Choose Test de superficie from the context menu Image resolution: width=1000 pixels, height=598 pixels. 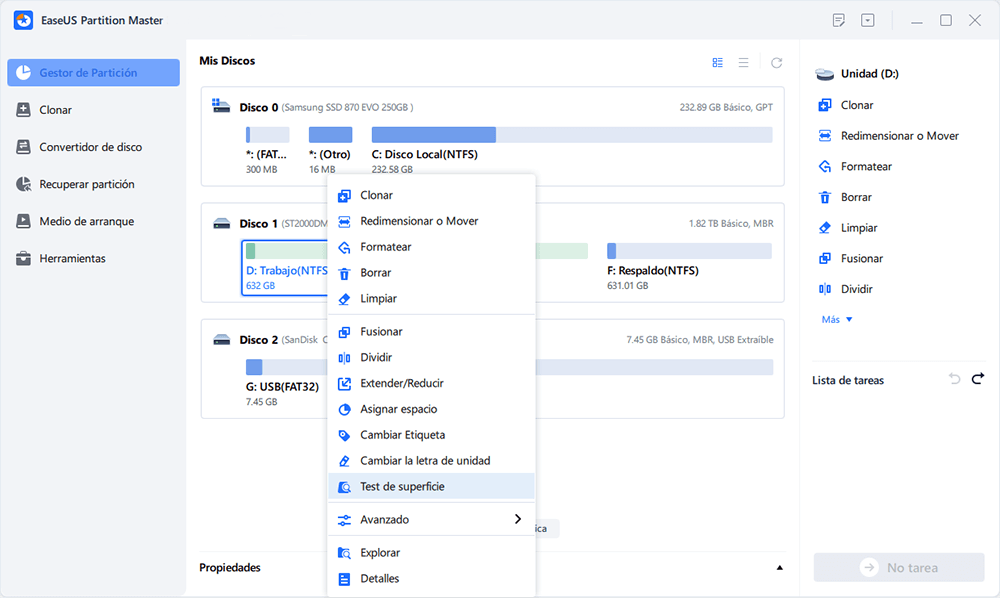(x=431, y=486)
